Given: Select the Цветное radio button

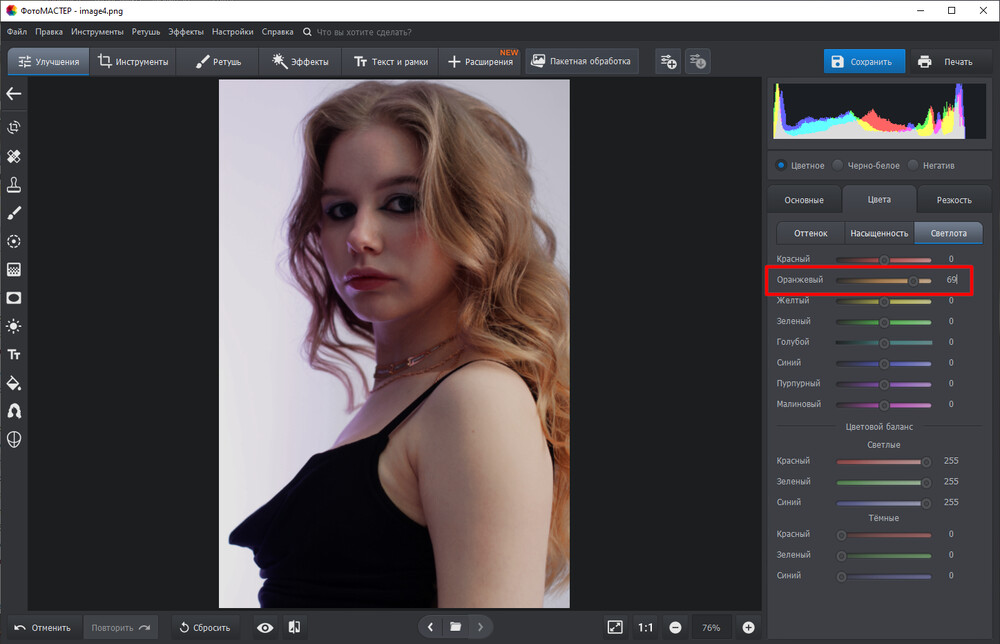Looking at the screenshot, I should (781, 165).
